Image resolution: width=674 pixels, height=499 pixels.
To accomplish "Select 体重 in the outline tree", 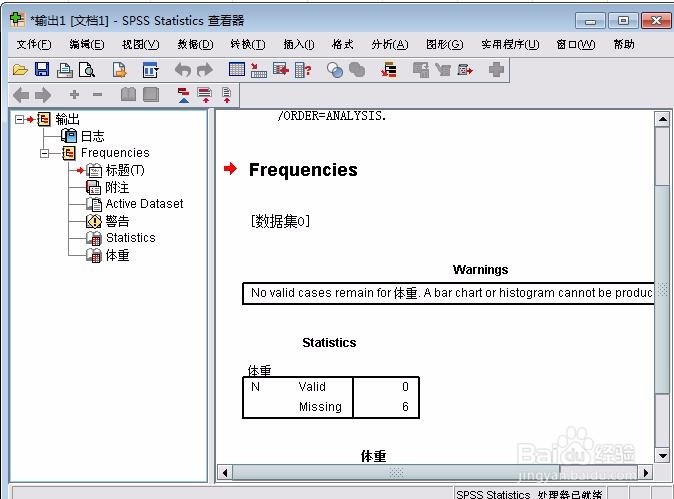I will click(x=117, y=255).
